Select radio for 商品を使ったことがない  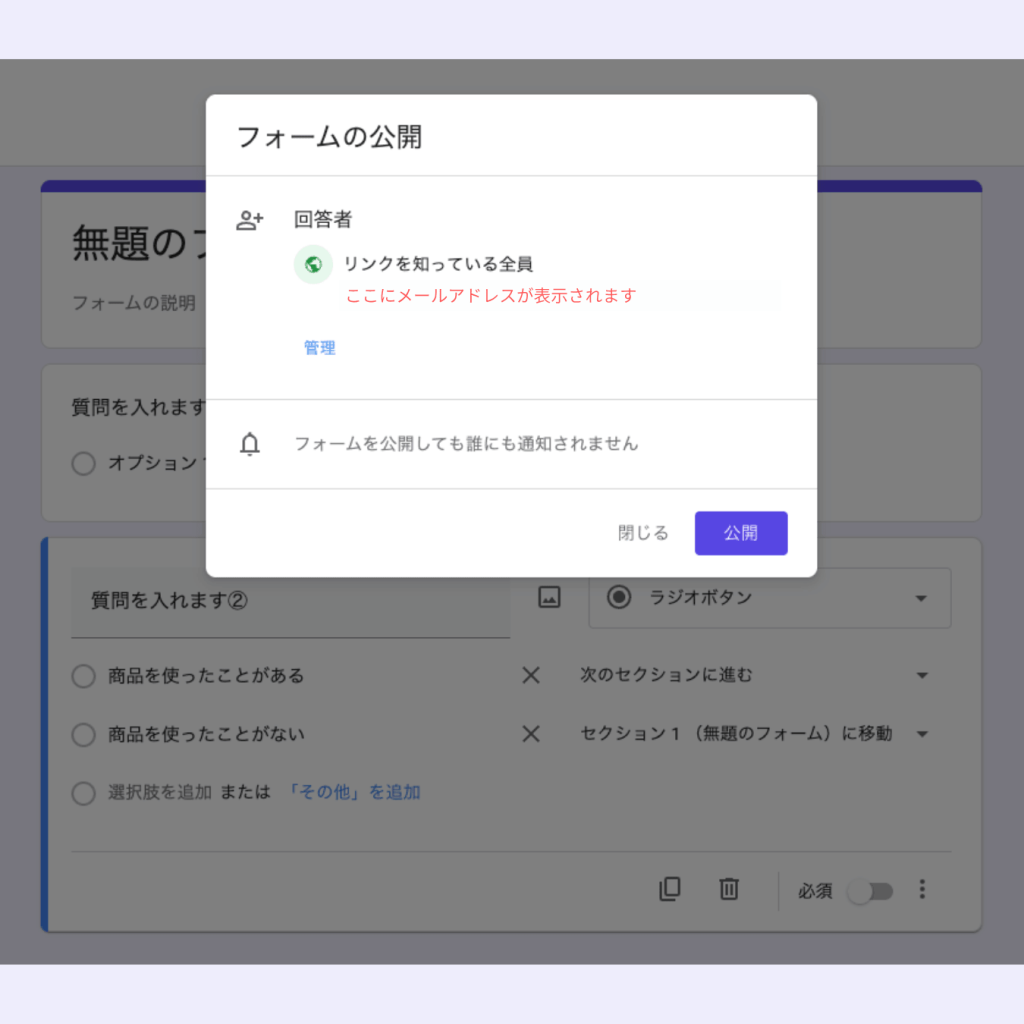[84, 735]
